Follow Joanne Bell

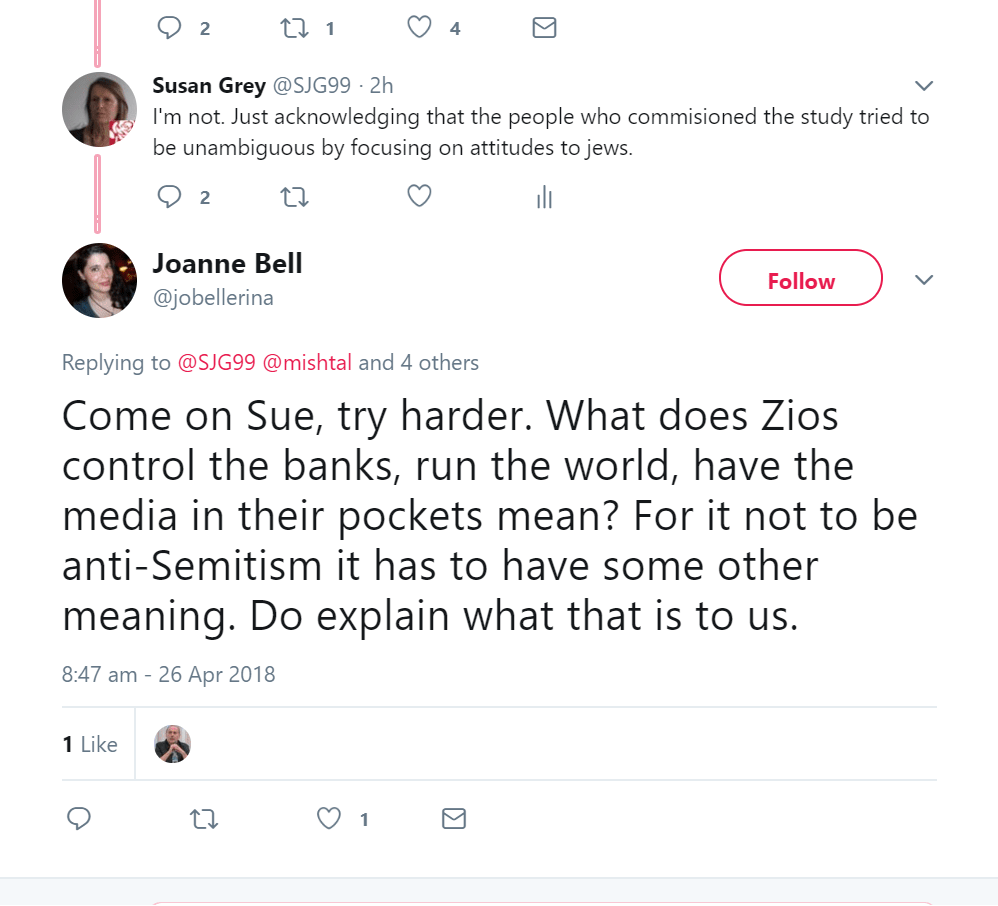coord(800,281)
